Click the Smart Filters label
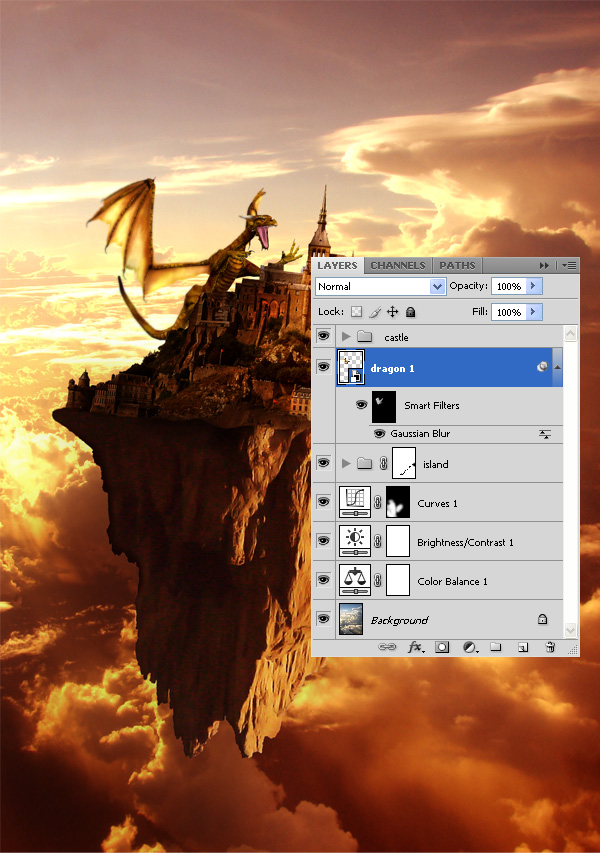Image resolution: width=600 pixels, height=853 pixels. click(x=432, y=405)
